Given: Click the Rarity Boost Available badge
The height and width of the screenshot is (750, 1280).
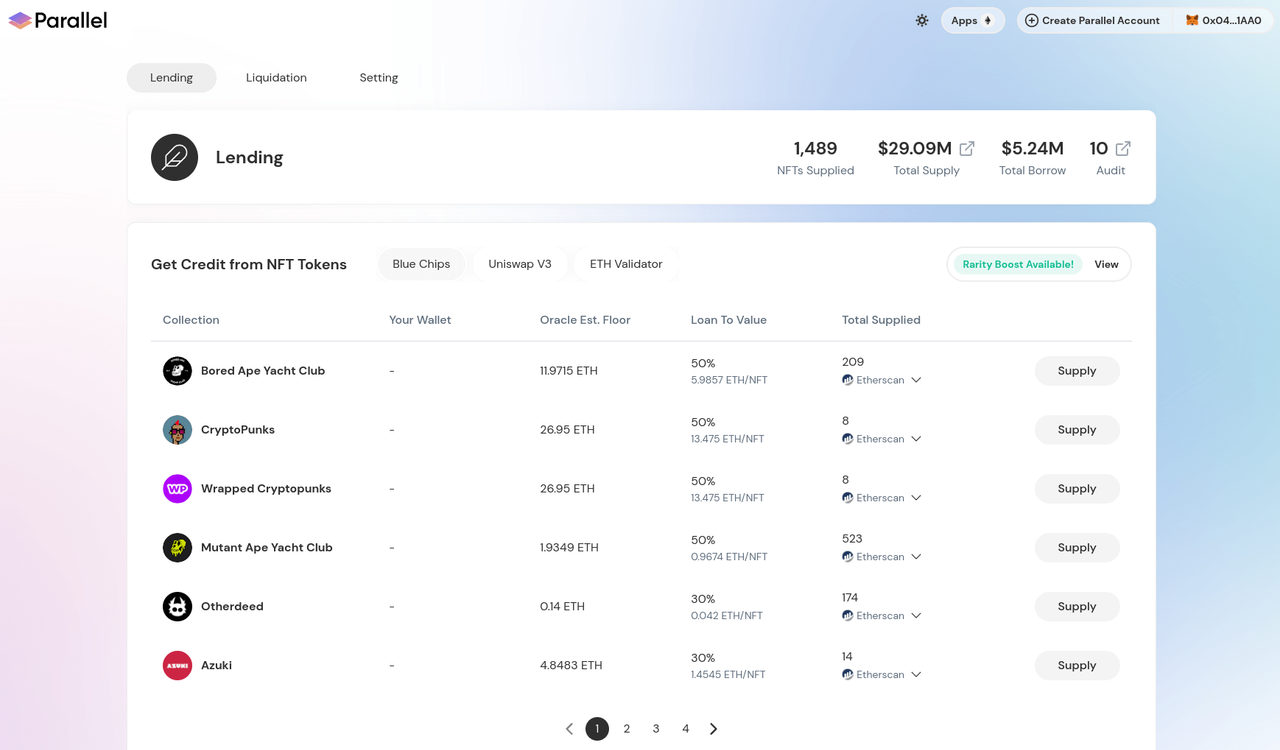Looking at the screenshot, I should (1018, 265).
